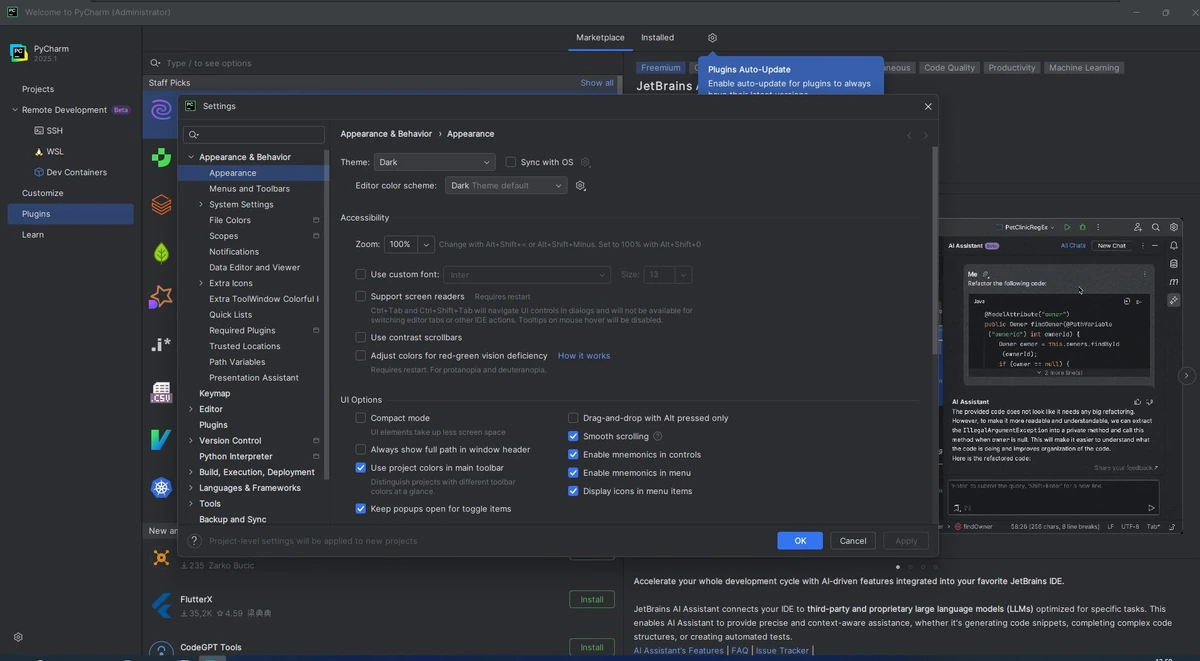Select the teal V-shaped plugin icon
This screenshot has width=1200, height=661.
point(161,439)
